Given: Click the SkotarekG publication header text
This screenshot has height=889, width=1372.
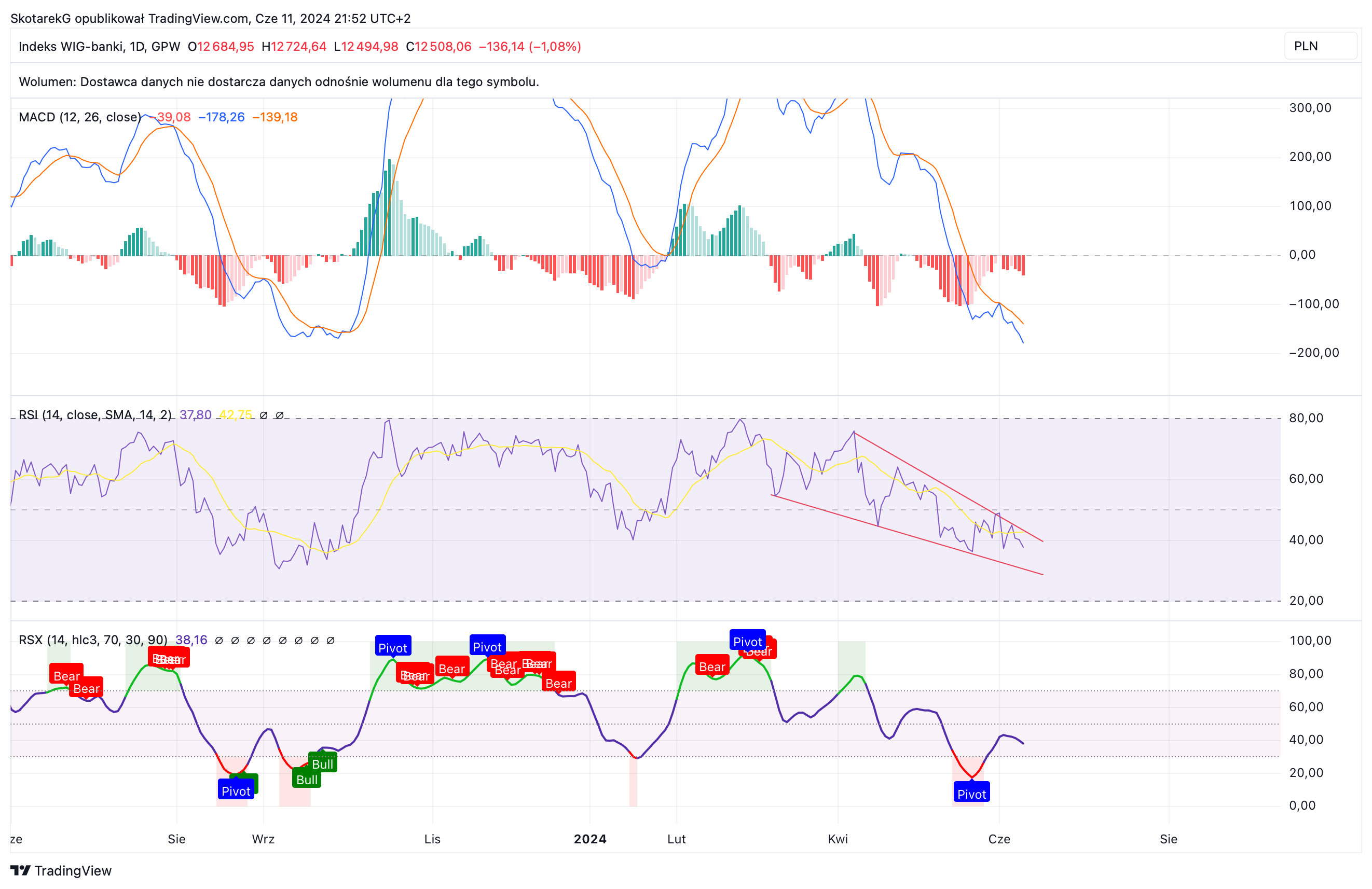Looking at the screenshot, I should coord(210,19).
